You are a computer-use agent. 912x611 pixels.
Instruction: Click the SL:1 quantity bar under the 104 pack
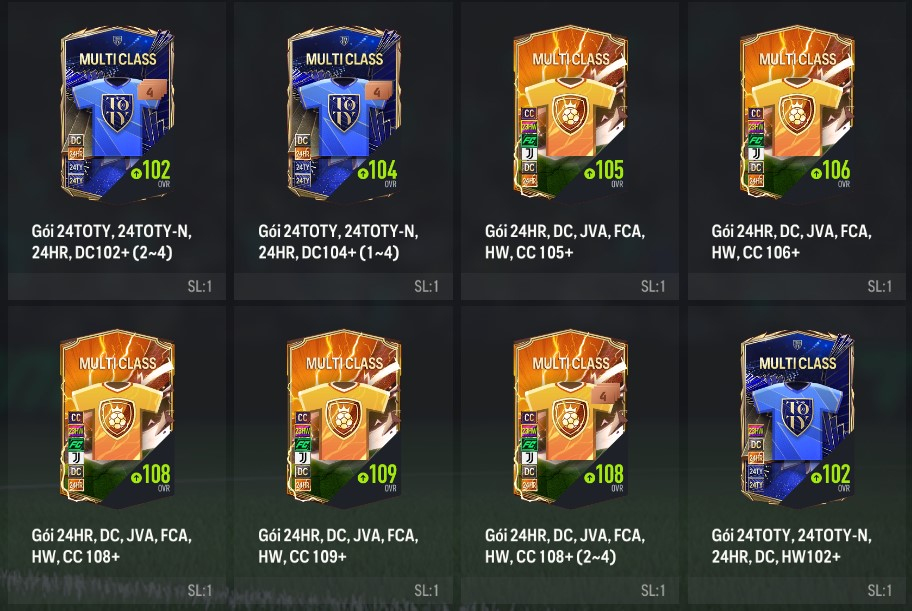344,286
